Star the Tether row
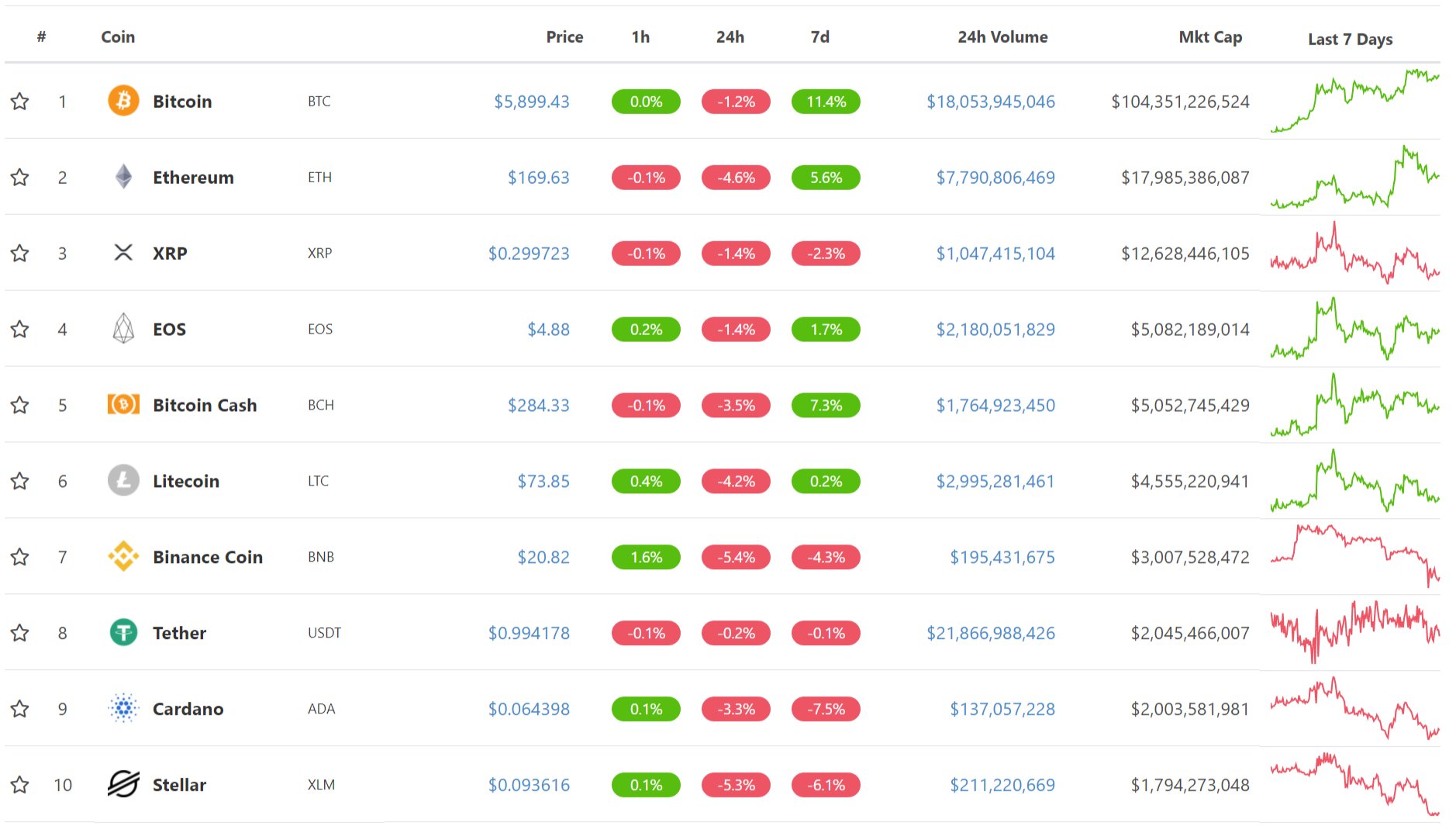The height and width of the screenshot is (826, 1456). point(20,633)
